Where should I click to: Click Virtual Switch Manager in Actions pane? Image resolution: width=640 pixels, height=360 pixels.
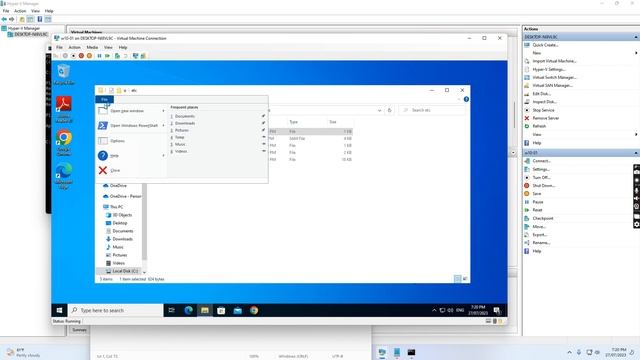coord(554,77)
